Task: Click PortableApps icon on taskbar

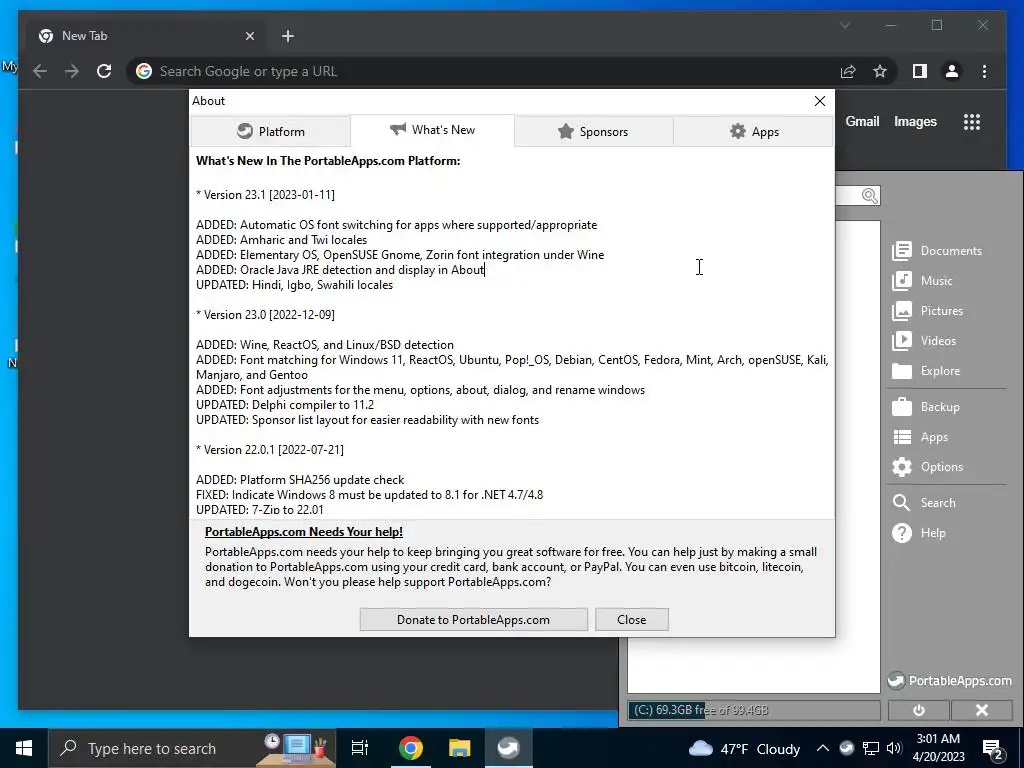Action: pos(508,748)
